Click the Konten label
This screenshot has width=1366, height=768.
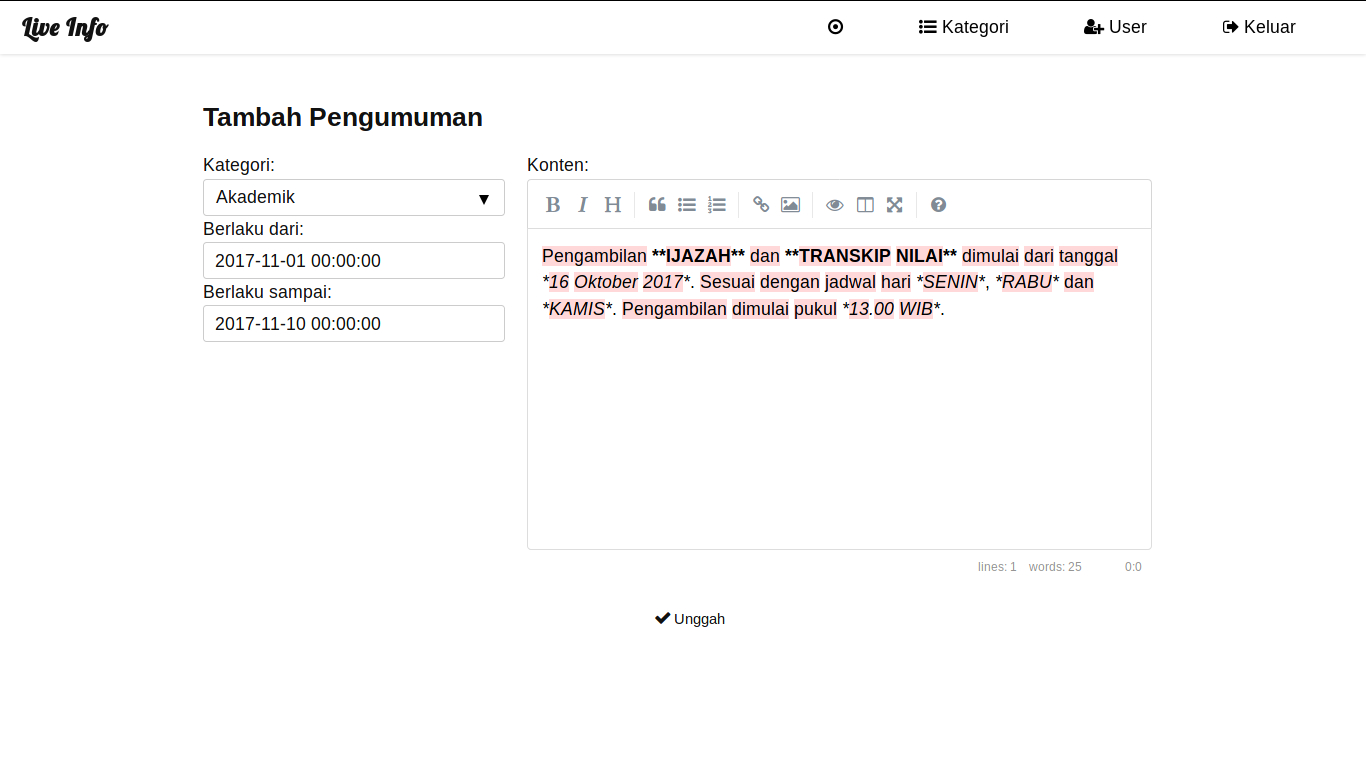coord(558,165)
